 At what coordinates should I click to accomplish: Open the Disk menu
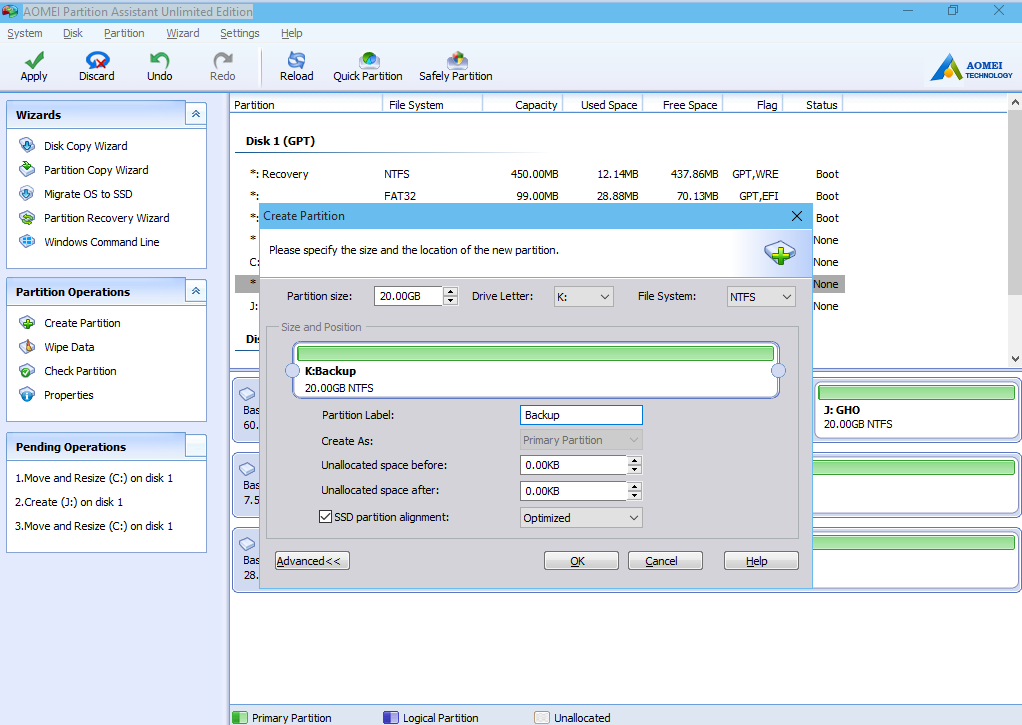coord(72,33)
